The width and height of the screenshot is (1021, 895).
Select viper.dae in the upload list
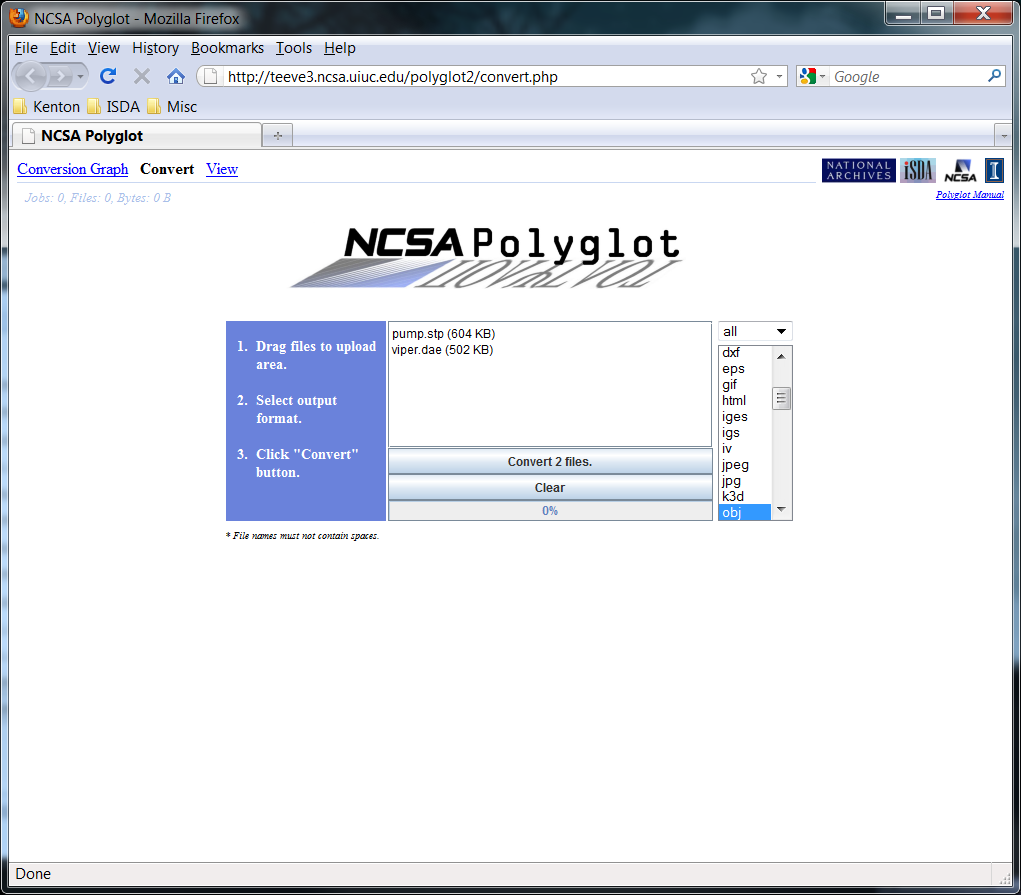pyautogui.click(x=442, y=350)
